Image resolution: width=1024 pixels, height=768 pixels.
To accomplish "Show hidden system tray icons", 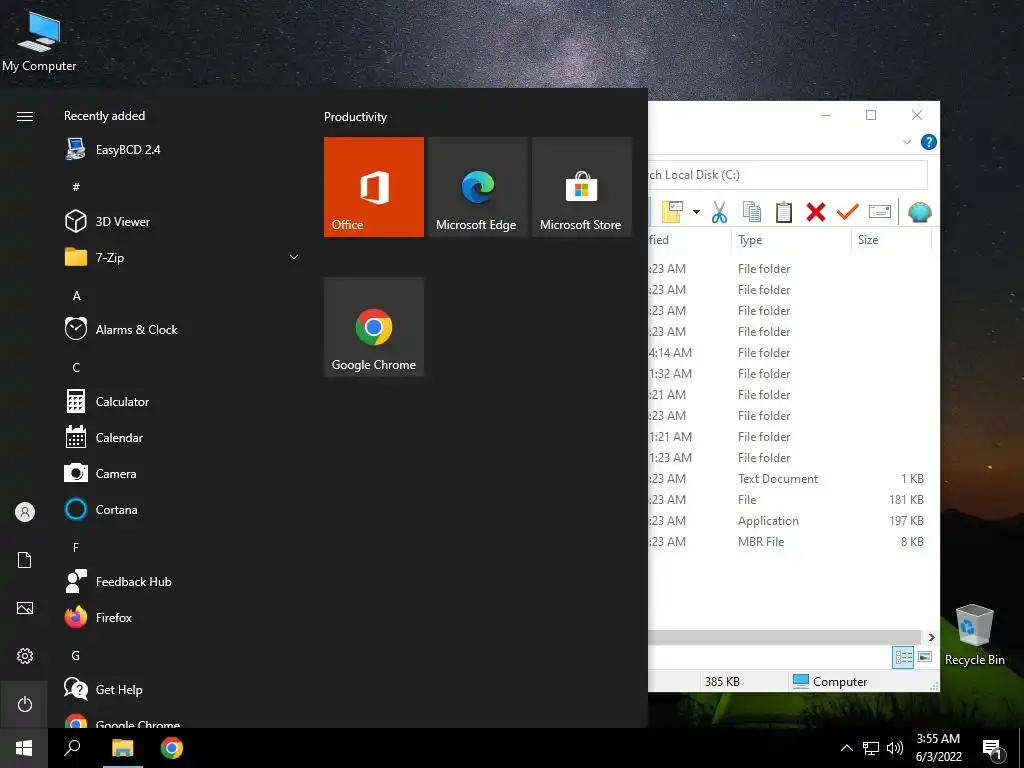I will coord(846,748).
